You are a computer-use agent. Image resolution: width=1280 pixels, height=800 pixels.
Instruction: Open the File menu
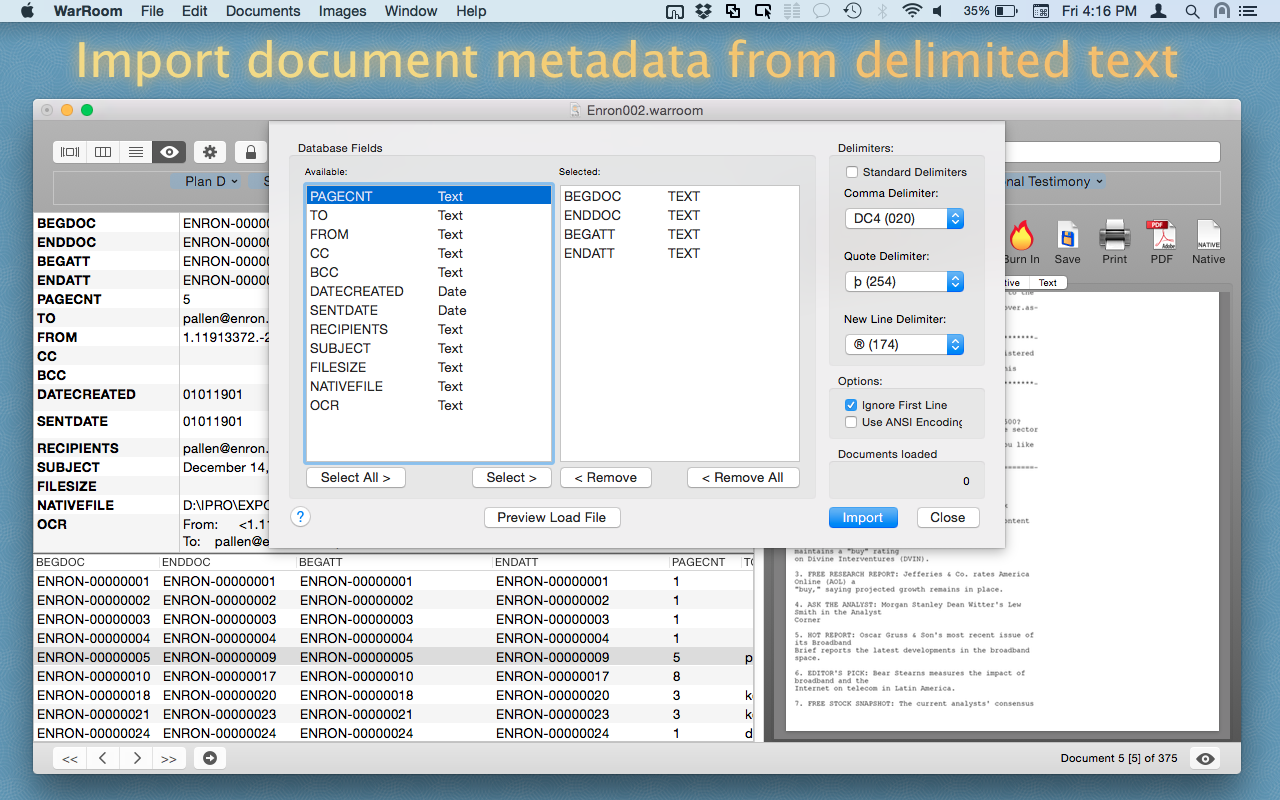[152, 11]
